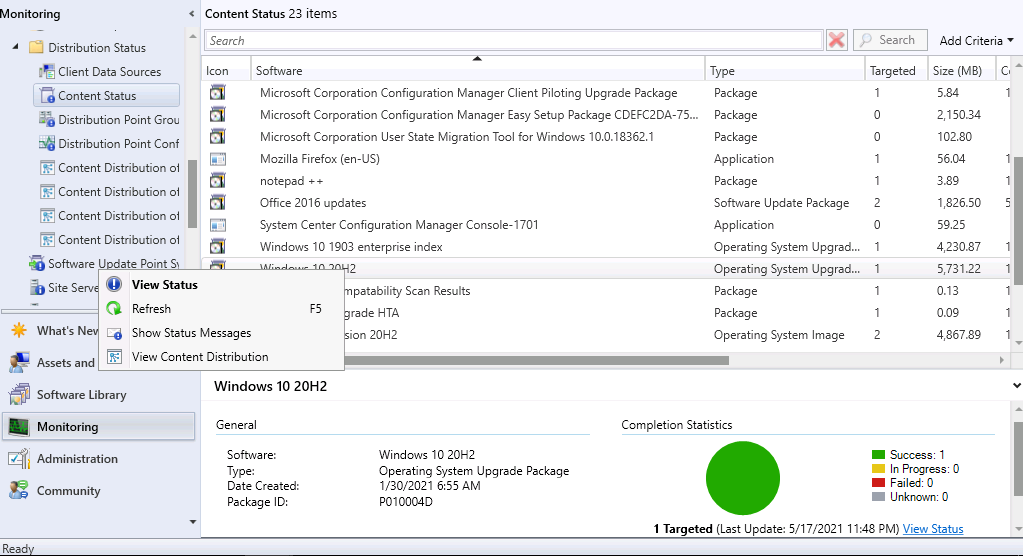Click the red X clear search icon
The image size is (1023, 556).
836,40
